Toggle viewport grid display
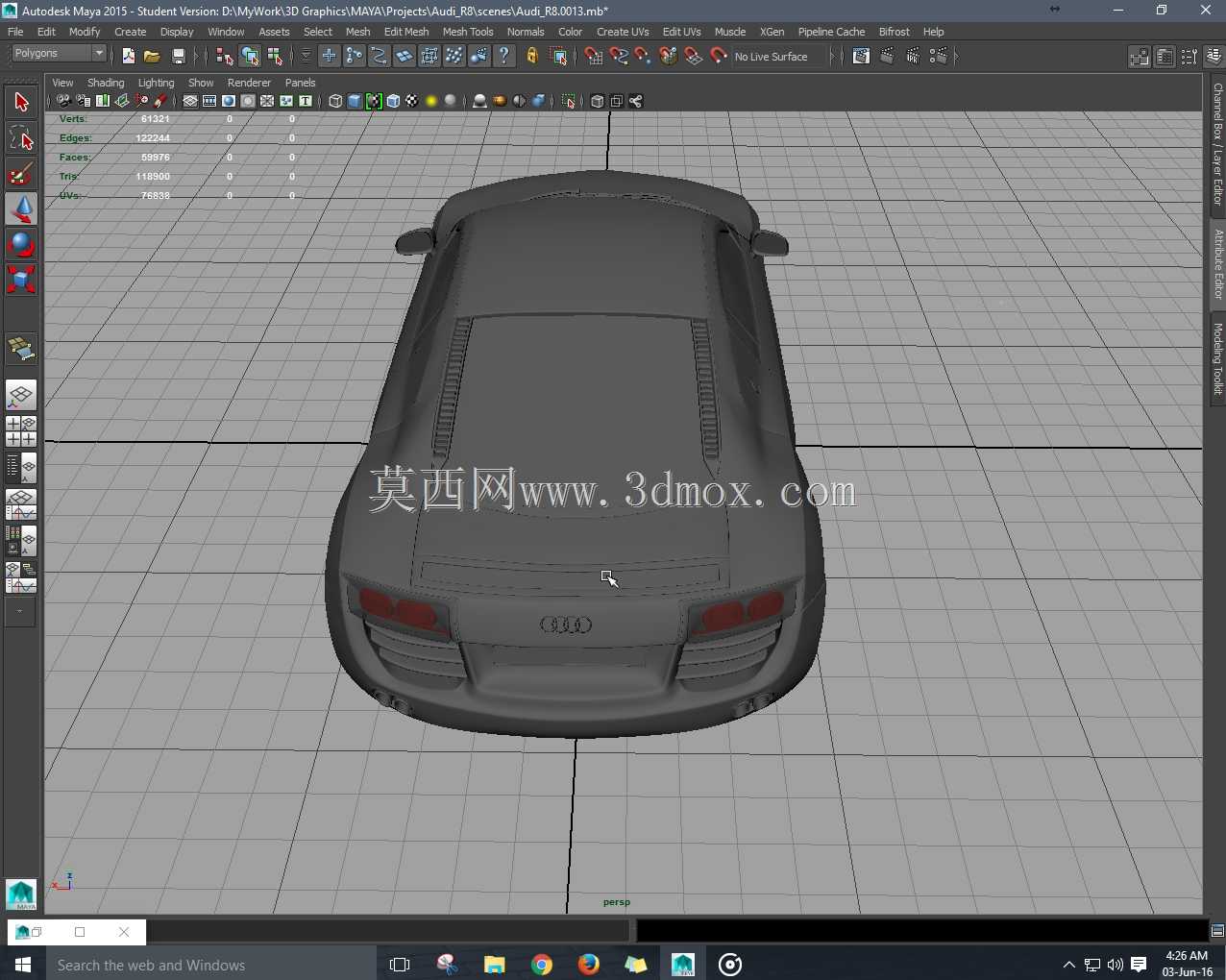 [x=190, y=101]
